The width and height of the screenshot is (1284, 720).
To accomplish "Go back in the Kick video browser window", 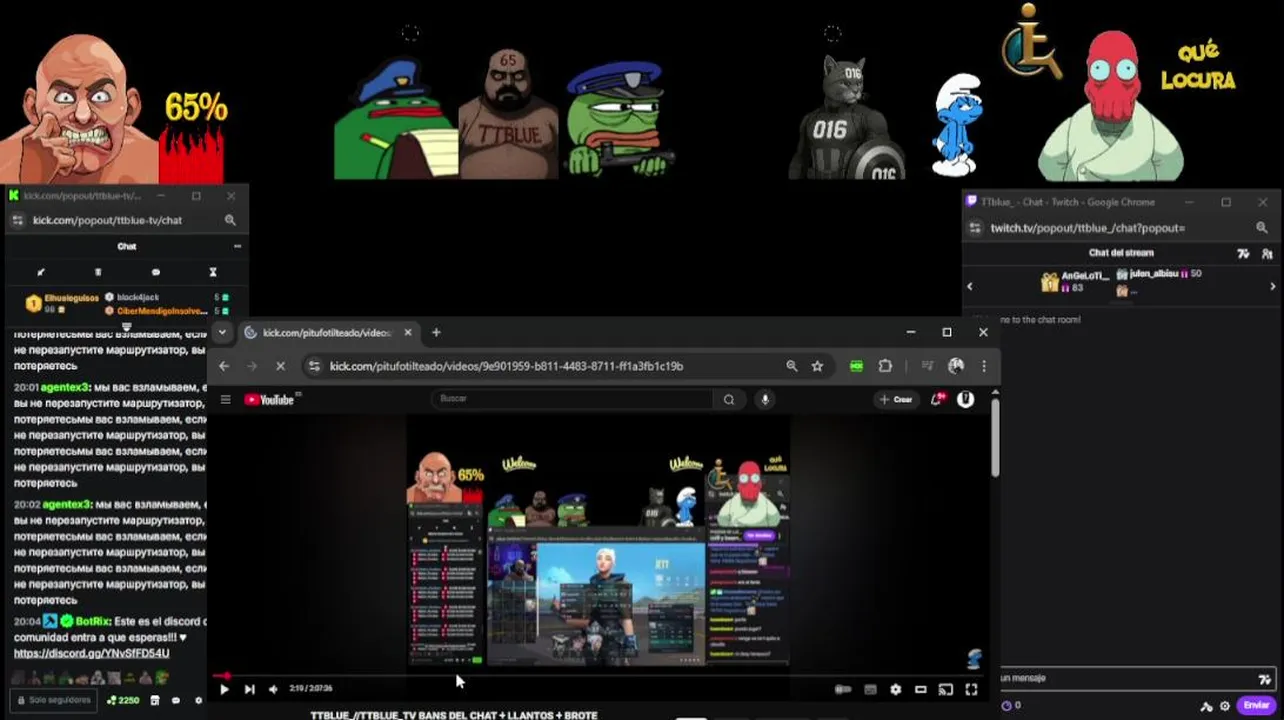I will coord(224,366).
